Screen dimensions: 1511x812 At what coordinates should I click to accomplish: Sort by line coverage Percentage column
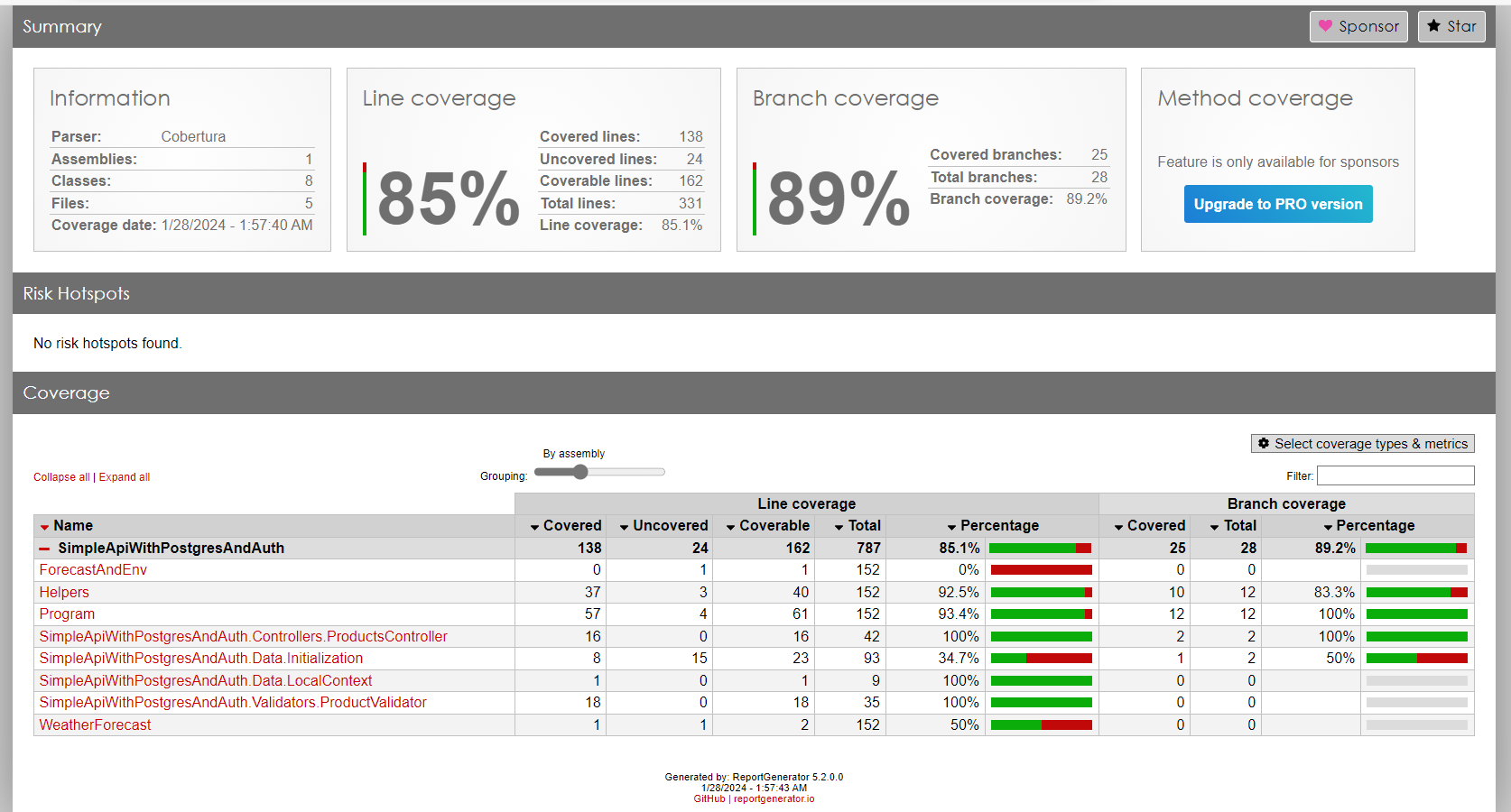coord(998,526)
